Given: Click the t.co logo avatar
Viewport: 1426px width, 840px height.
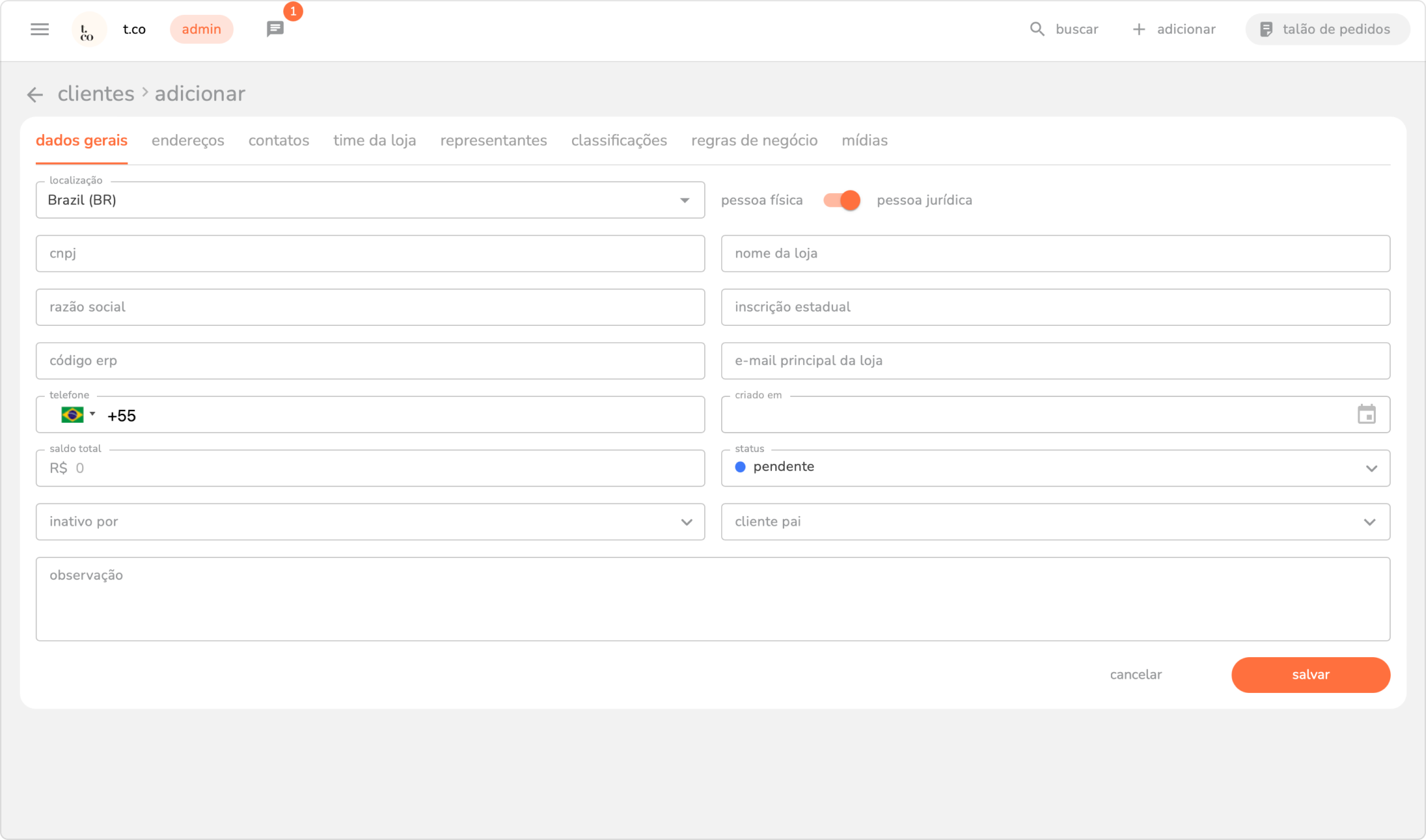Looking at the screenshot, I should click(x=89, y=30).
